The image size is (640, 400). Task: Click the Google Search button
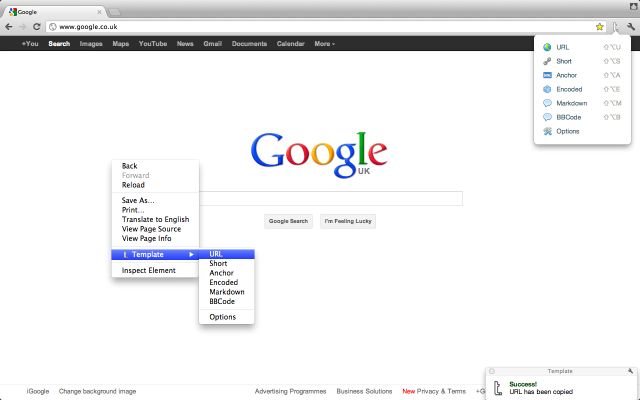point(288,221)
